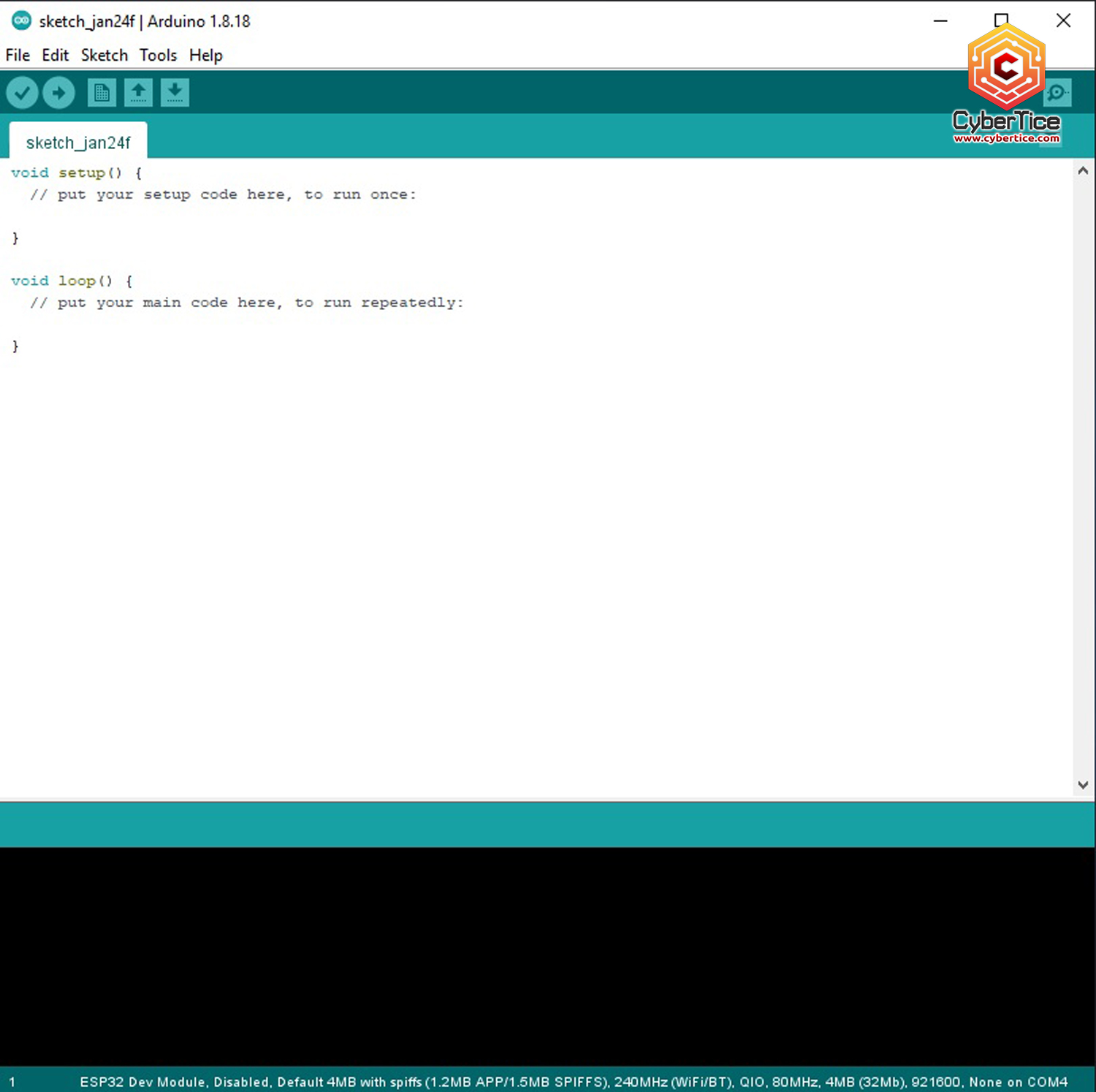Viewport: 1096px width, 1092px height.
Task: Open the Serial Monitor magnifier icon
Action: click(x=1057, y=93)
